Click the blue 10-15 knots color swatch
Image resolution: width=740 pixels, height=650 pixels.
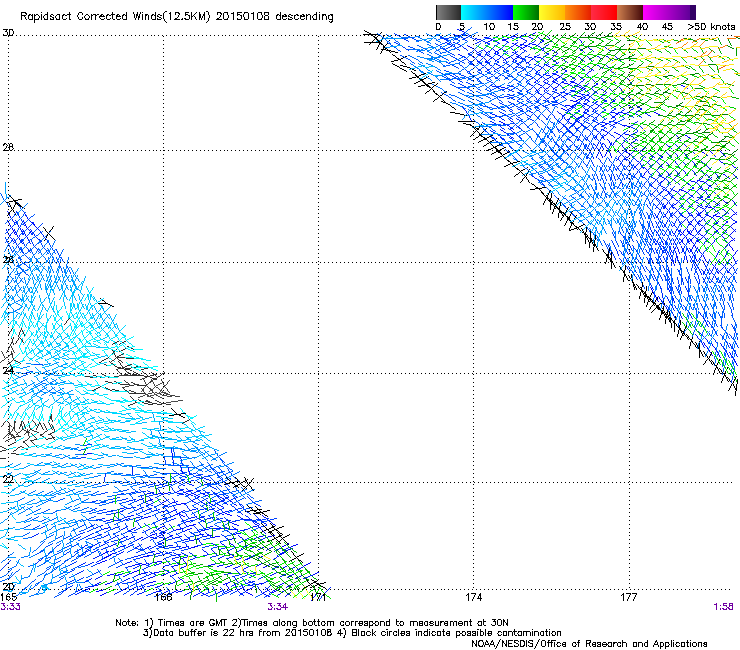coord(500,12)
